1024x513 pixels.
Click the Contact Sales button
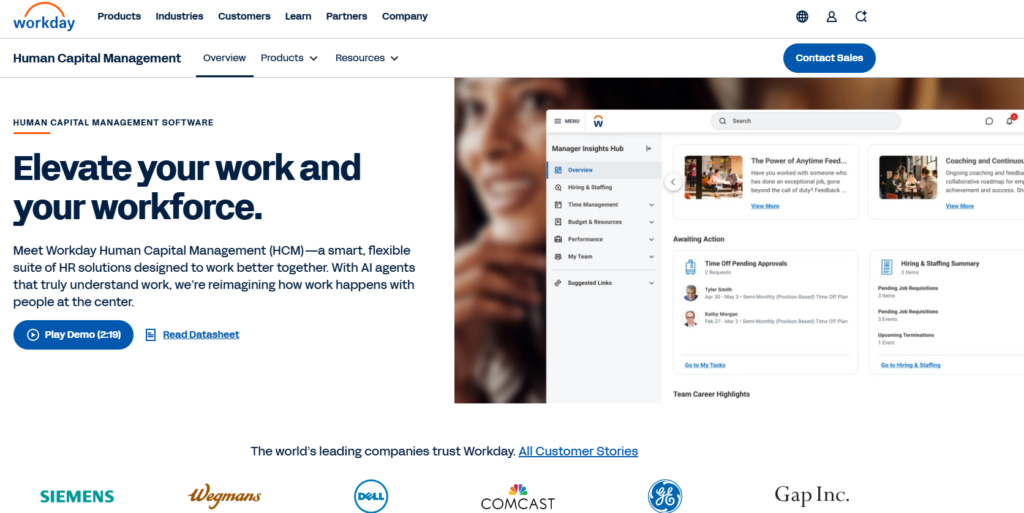[x=829, y=58]
